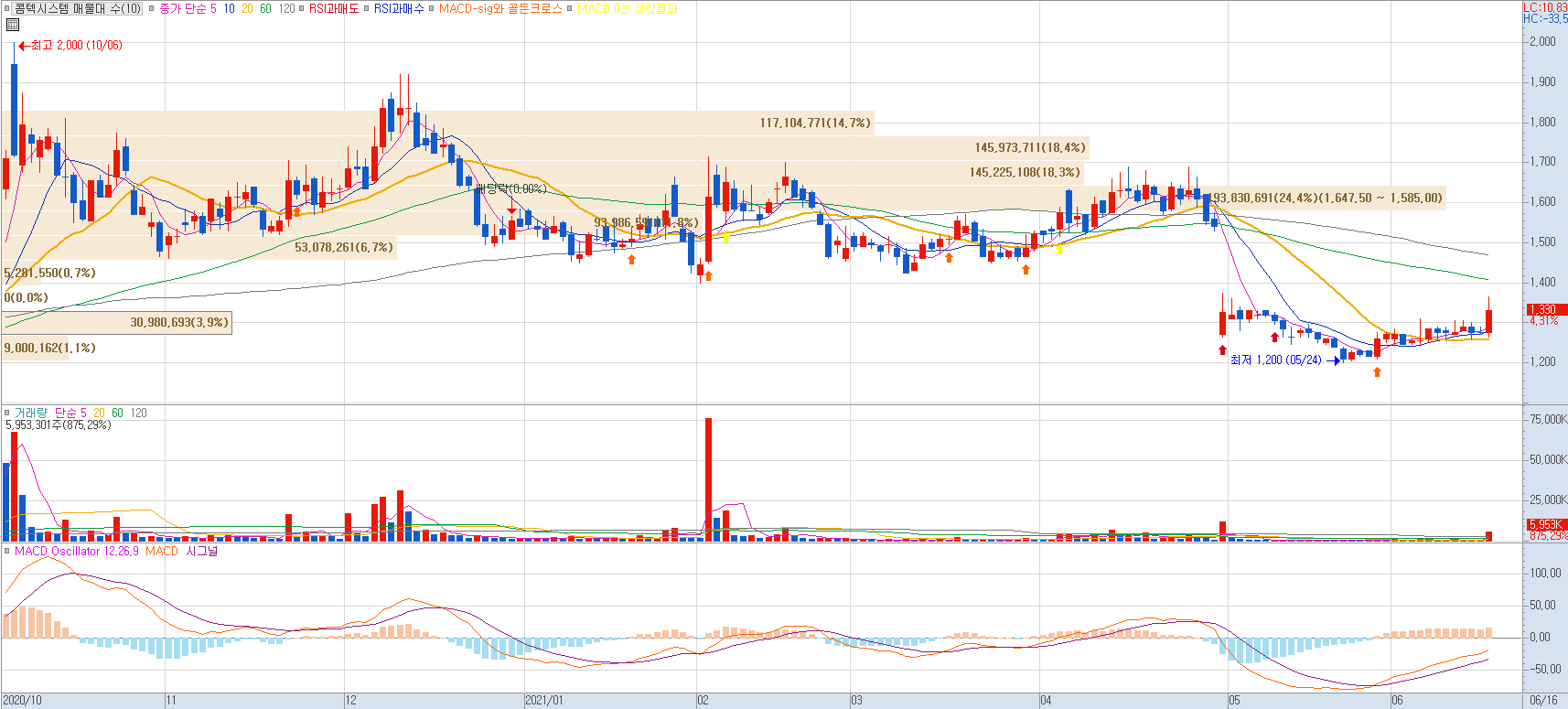Click the 117,104,771(14.7%) volume profile label
The height and width of the screenshot is (709, 1568).
pos(815,123)
